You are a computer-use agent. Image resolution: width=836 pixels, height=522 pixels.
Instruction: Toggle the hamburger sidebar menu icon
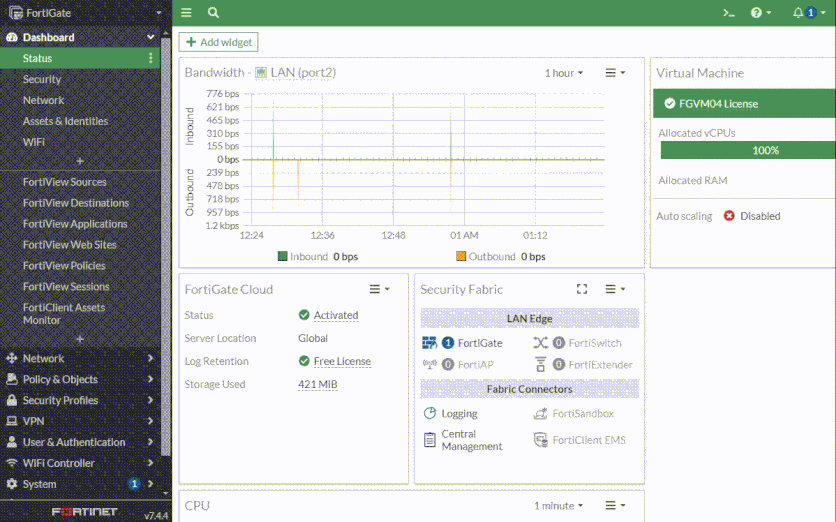click(x=187, y=13)
